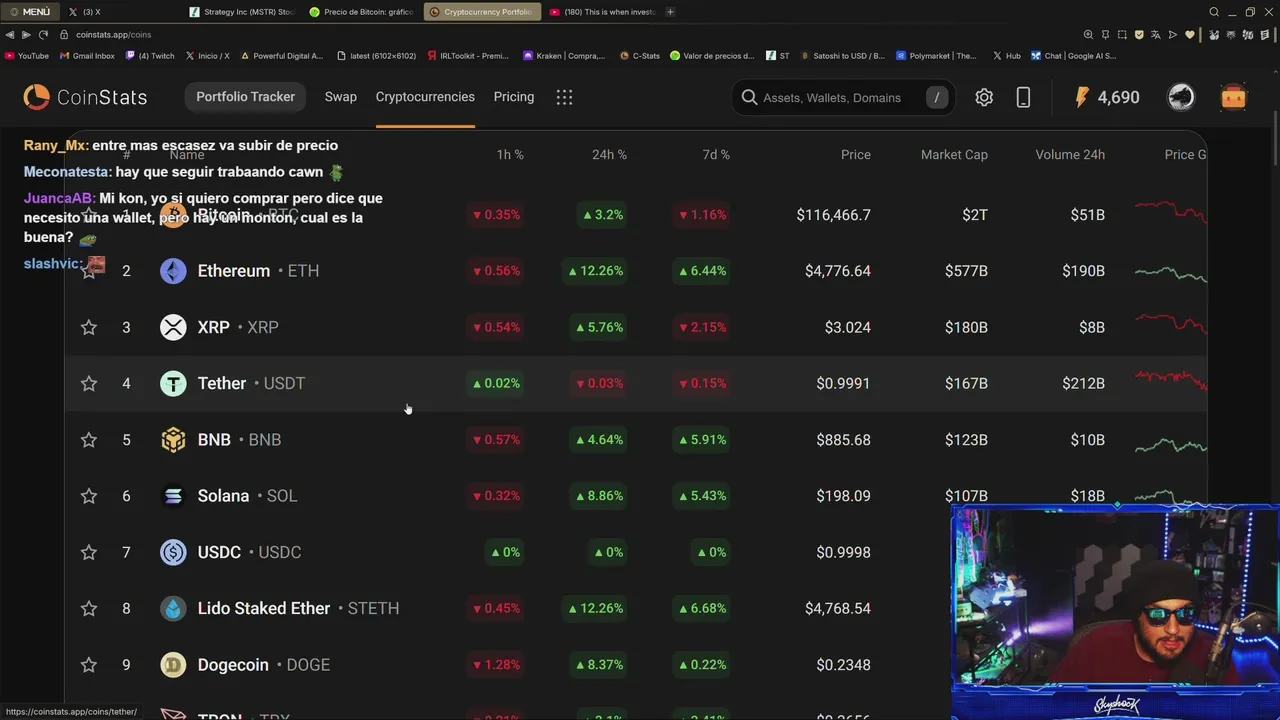The width and height of the screenshot is (1280, 720).
Task: Click the Lido Staked Ether logo
Action: click(173, 608)
